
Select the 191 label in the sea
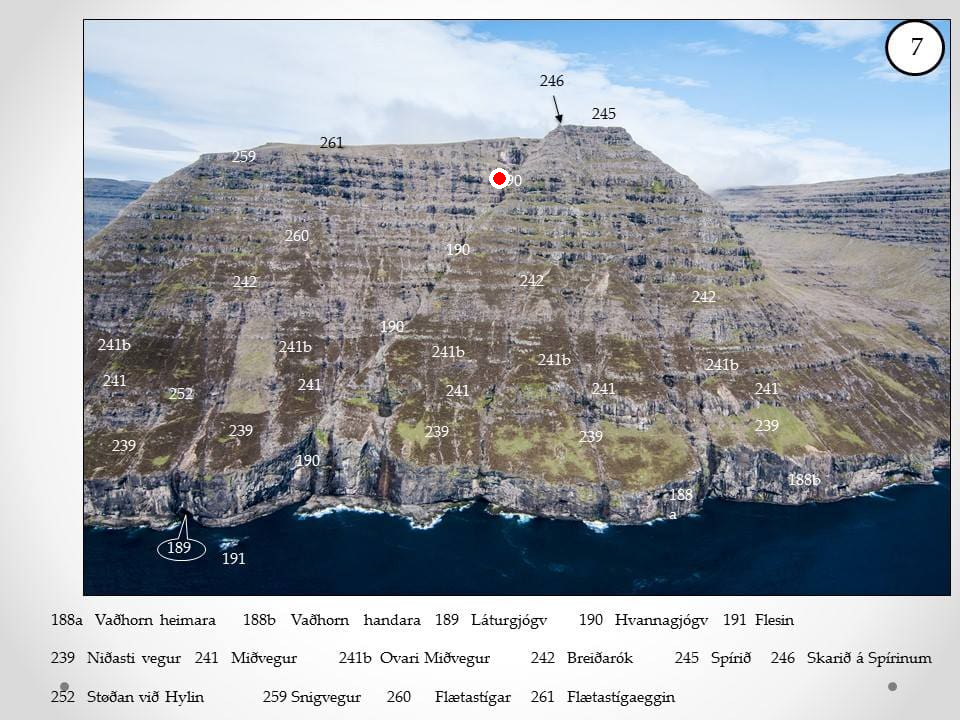[x=233, y=559]
